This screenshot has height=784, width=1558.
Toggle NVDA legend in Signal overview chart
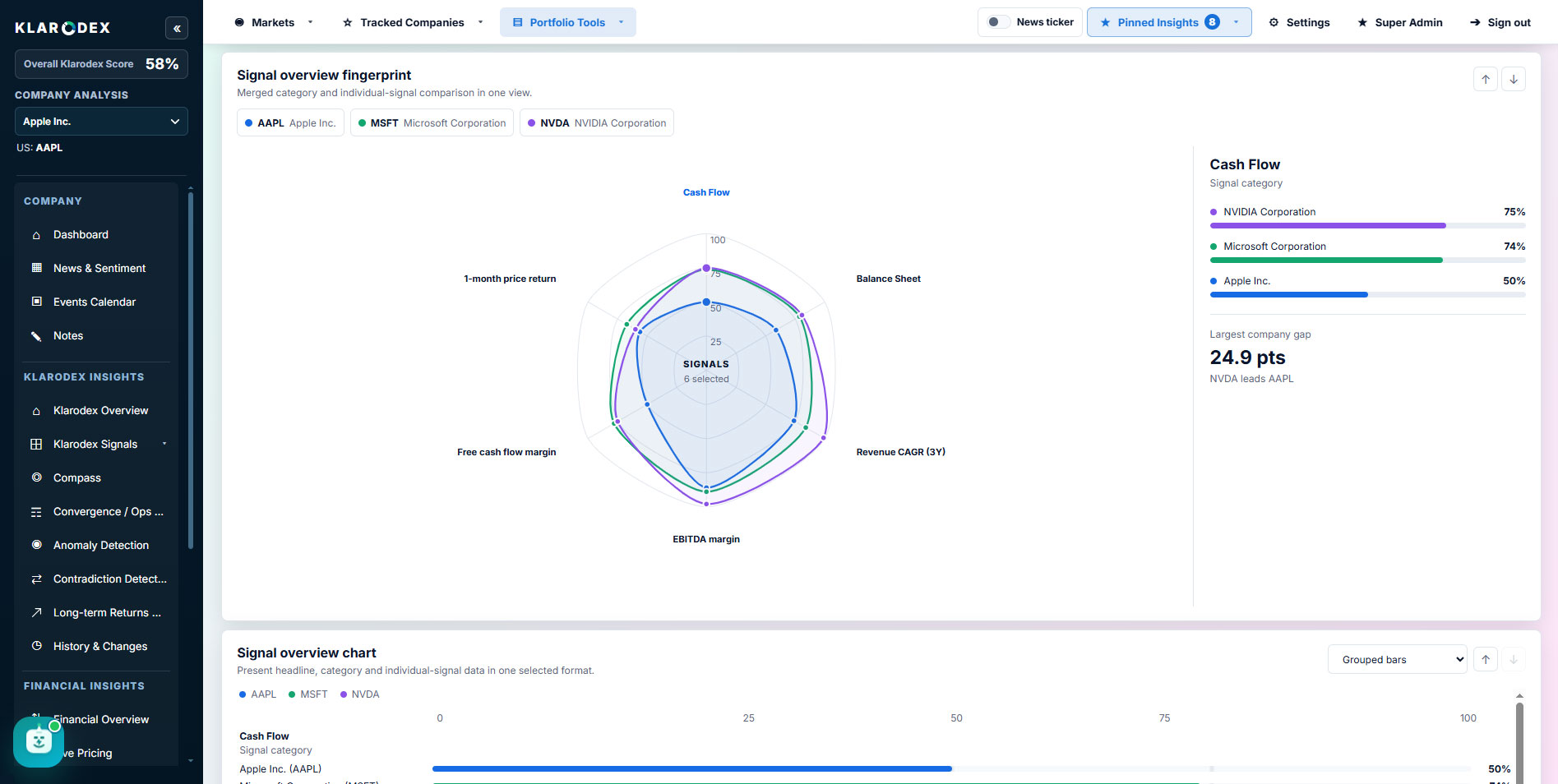tap(359, 694)
